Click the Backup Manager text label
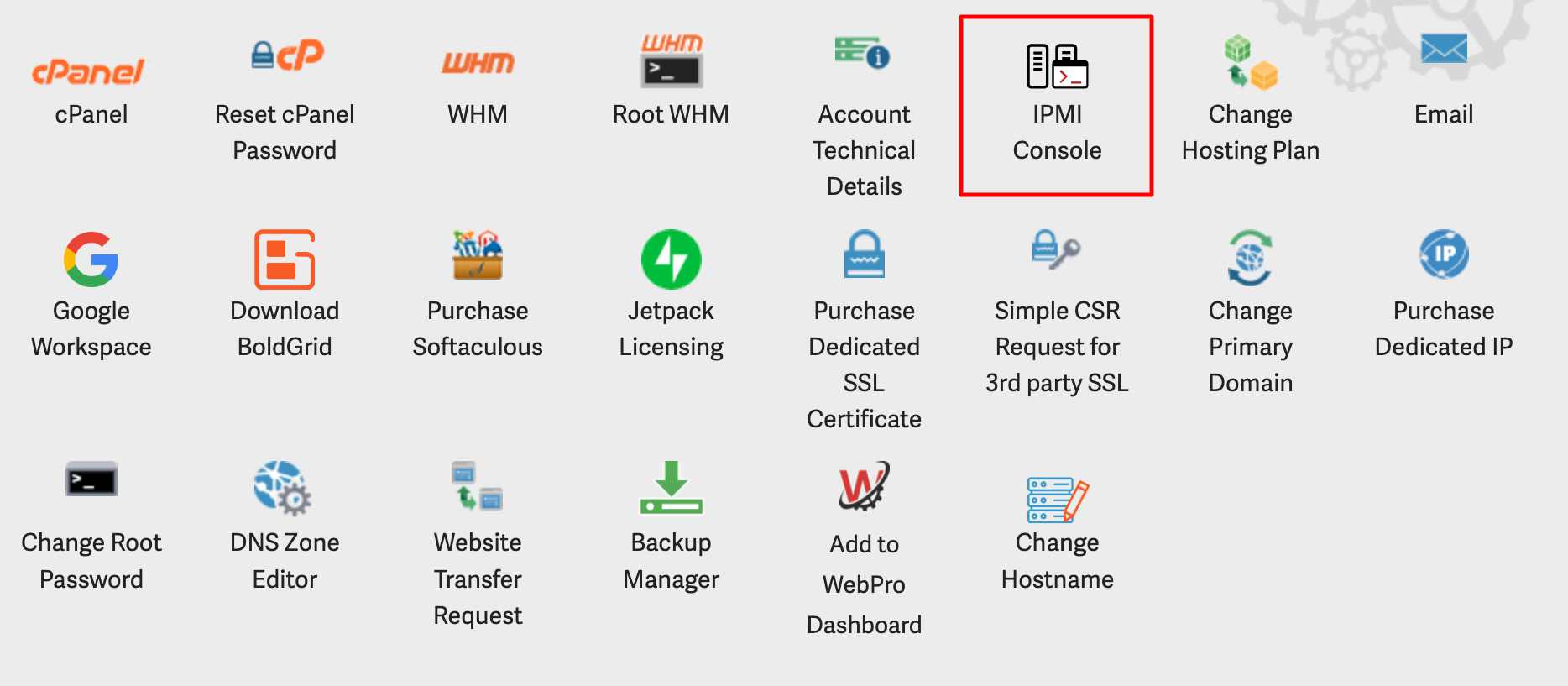1568x686 pixels. [x=671, y=561]
